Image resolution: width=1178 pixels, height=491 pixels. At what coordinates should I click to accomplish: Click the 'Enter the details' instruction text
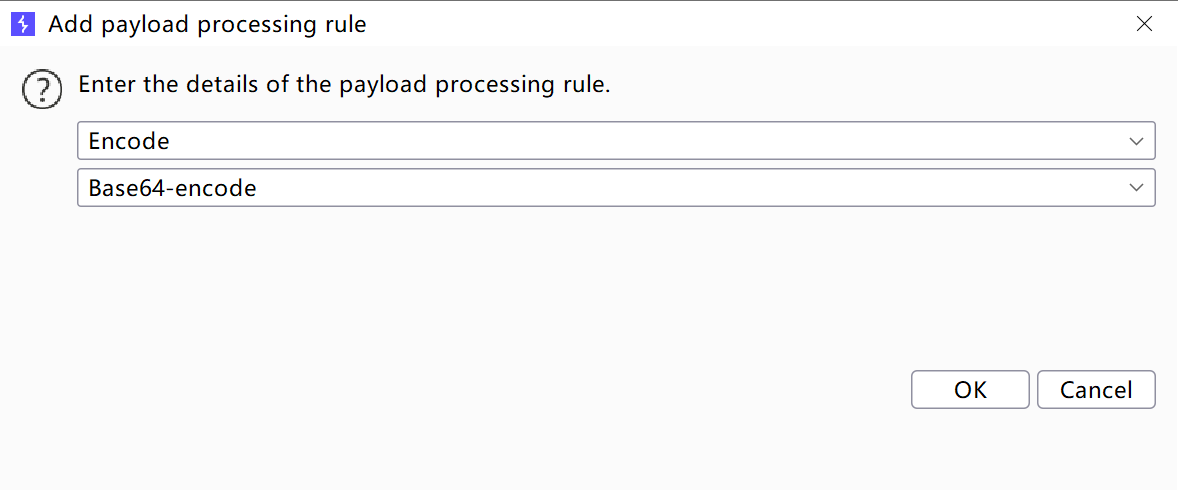344,85
